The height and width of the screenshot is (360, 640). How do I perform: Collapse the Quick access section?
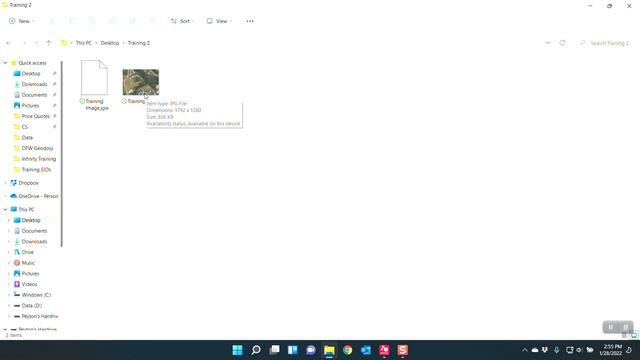tap(5, 63)
